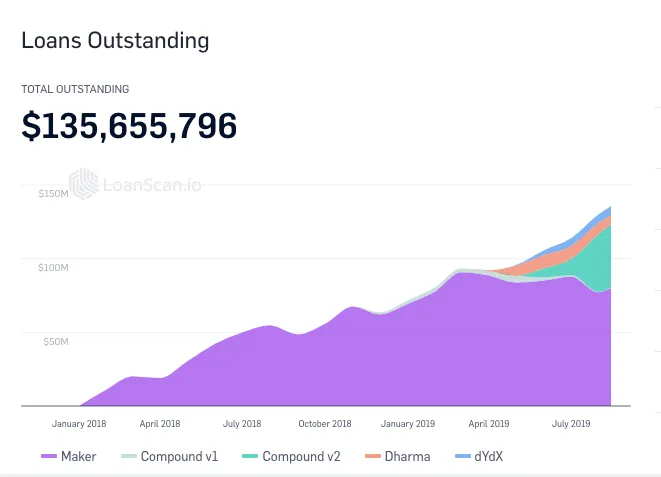Click the $135,655,796 total outstanding figure
Image resolution: width=661 pixels, height=477 pixels.
[129, 126]
